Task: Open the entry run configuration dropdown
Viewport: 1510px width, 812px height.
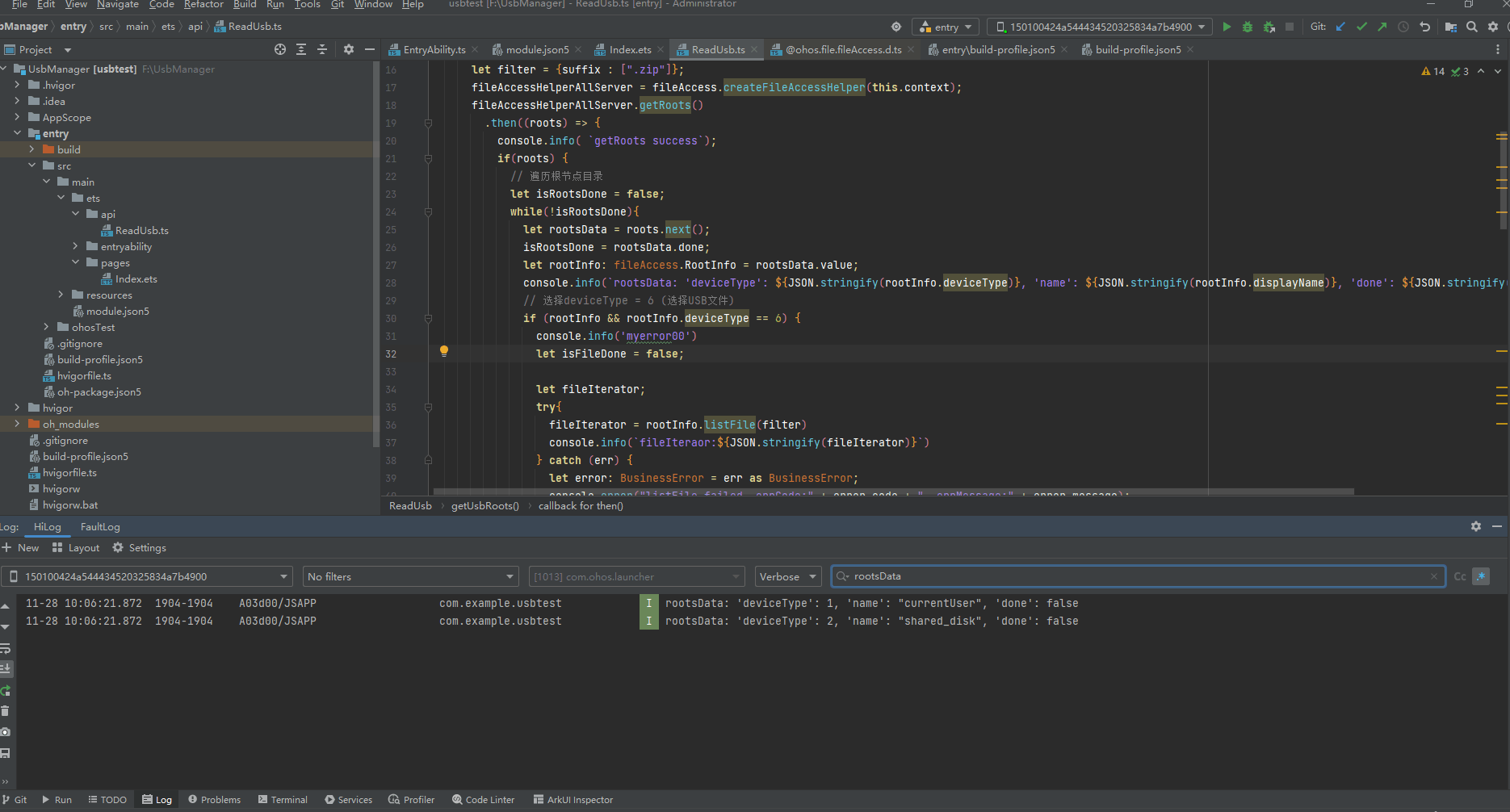Action: (946, 27)
